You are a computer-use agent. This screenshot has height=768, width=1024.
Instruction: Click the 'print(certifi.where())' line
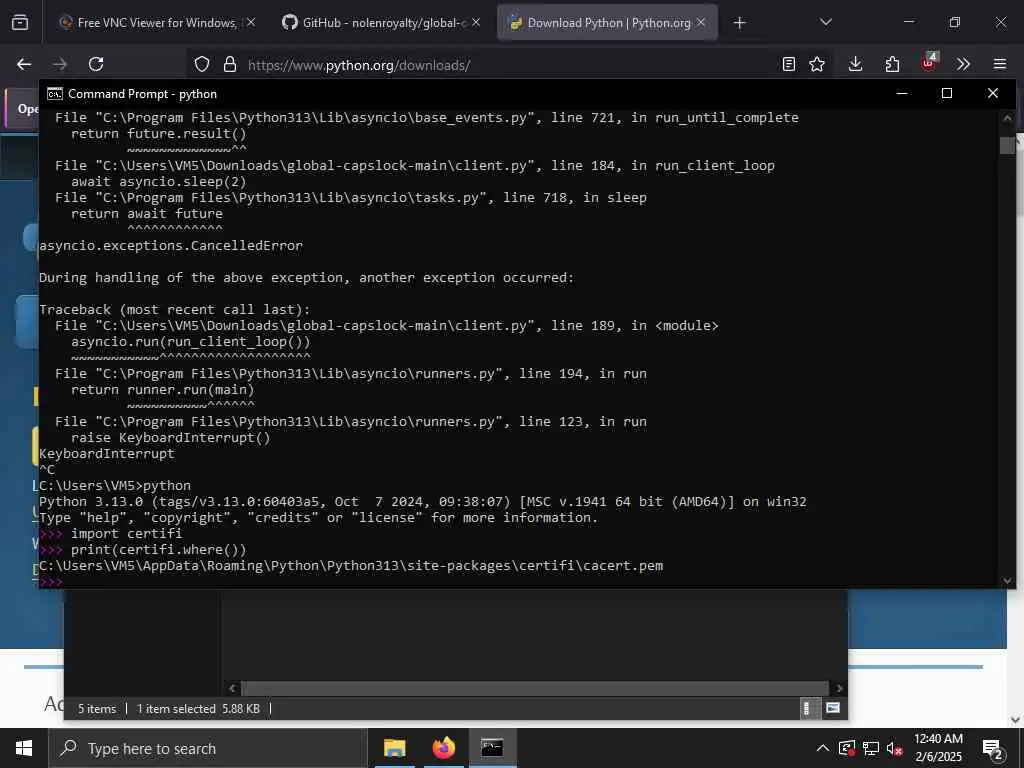point(159,550)
